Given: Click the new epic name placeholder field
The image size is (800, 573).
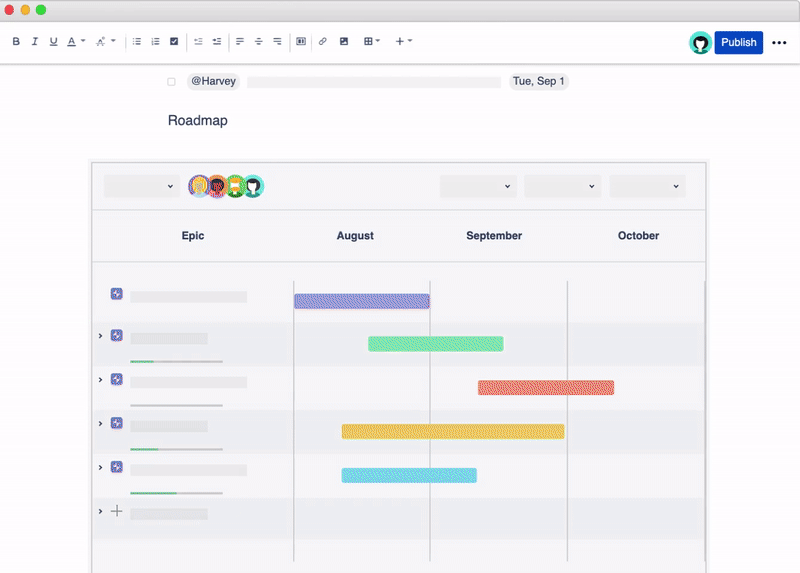Looking at the screenshot, I should pyautogui.click(x=169, y=514).
